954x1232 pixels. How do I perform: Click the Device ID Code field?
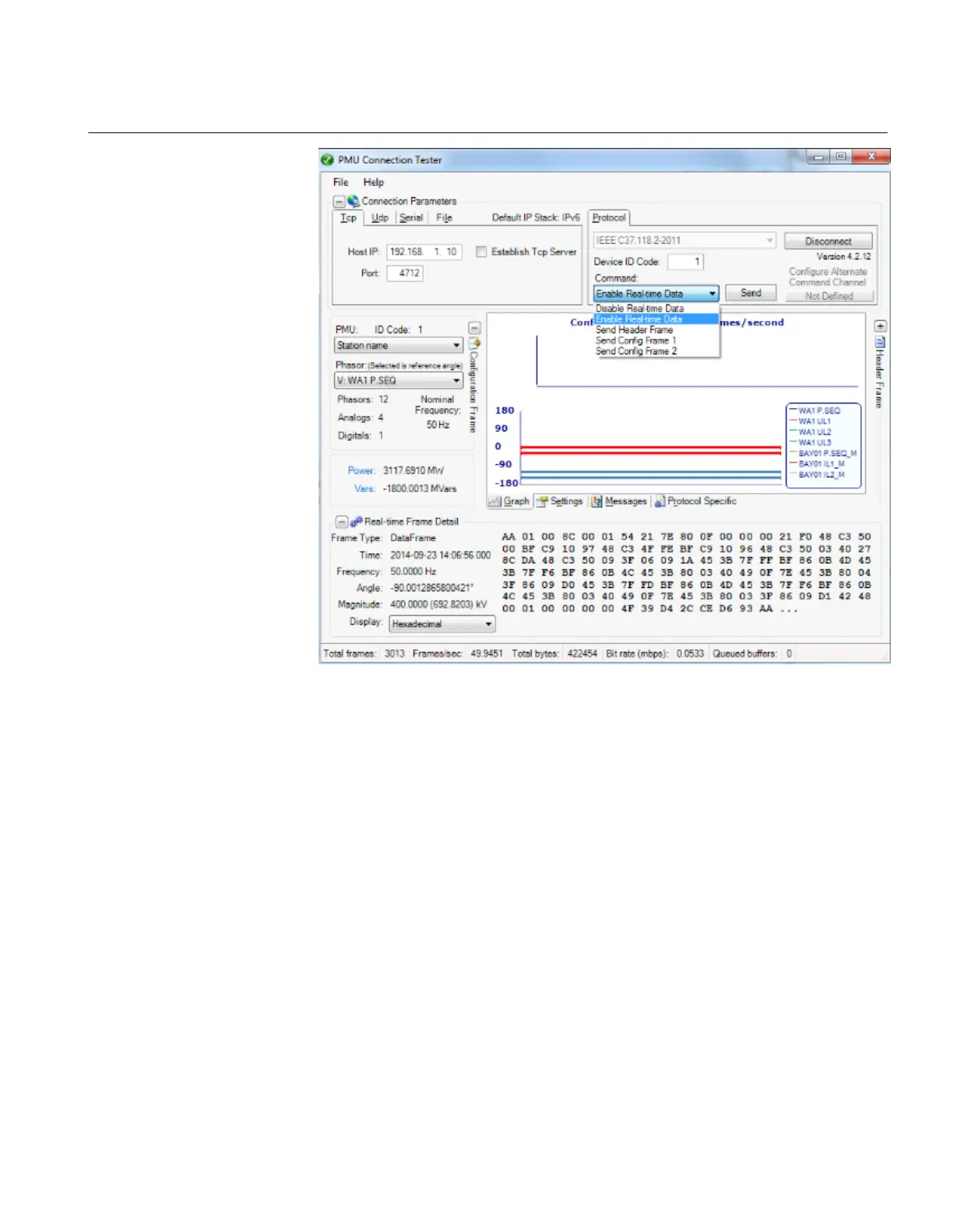pyautogui.click(x=685, y=262)
